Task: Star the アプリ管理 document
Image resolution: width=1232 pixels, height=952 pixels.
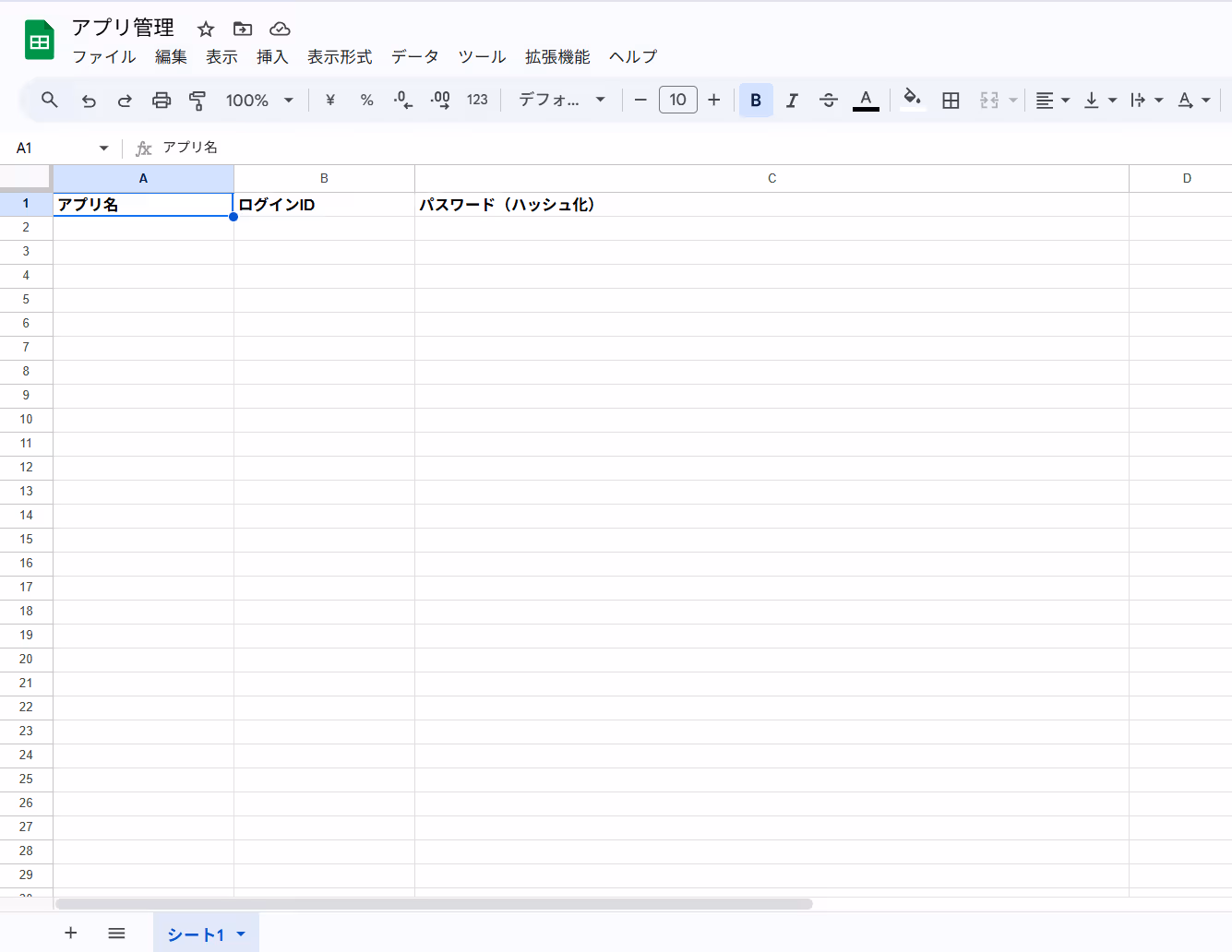Action: tap(206, 29)
